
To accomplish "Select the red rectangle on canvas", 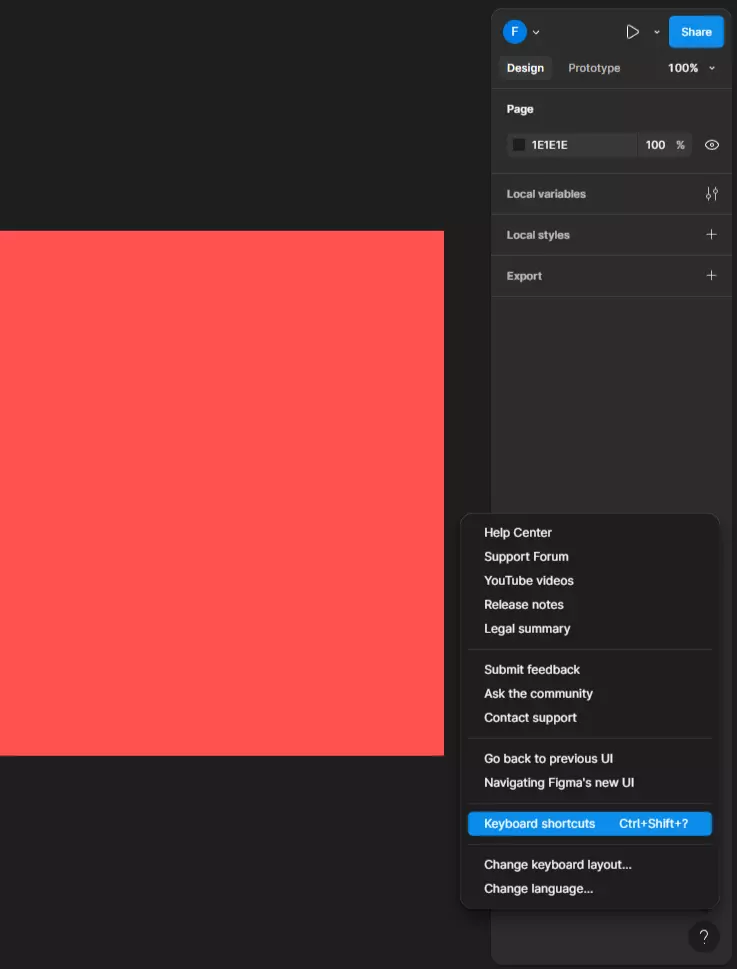I will click(220, 493).
